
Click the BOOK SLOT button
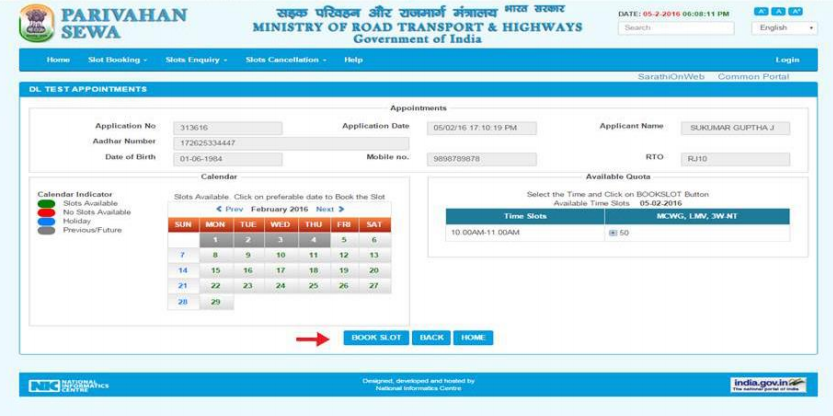tap(376, 338)
